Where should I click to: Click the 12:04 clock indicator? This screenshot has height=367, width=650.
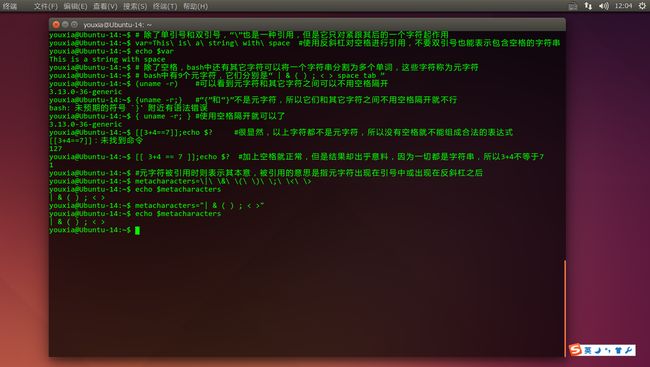(x=623, y=6)
